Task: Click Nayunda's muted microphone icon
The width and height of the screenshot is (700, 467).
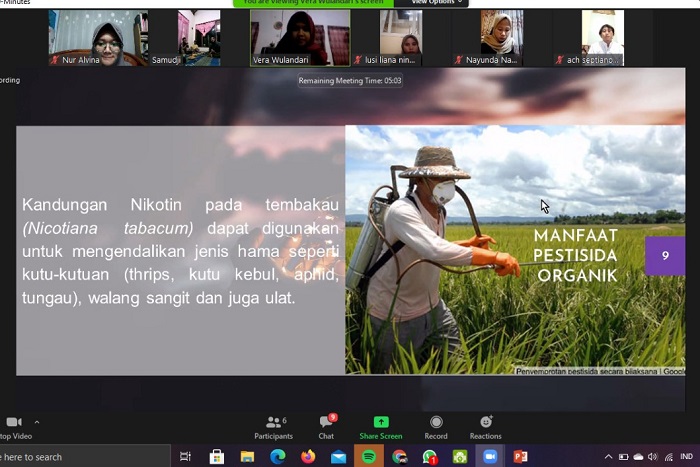Action: pos(458,60)
